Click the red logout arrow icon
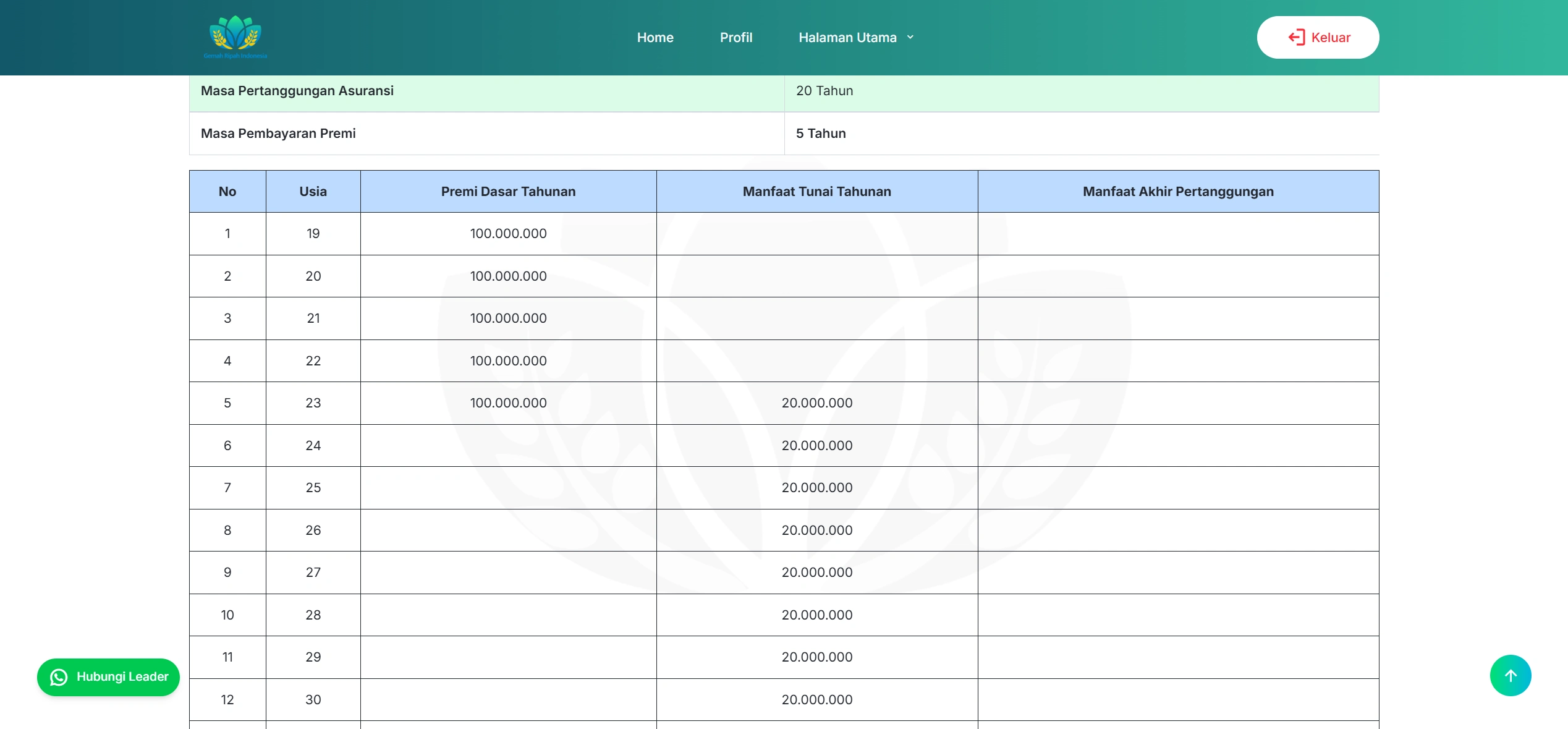Screen dimensions: 1568x729 1296,38
